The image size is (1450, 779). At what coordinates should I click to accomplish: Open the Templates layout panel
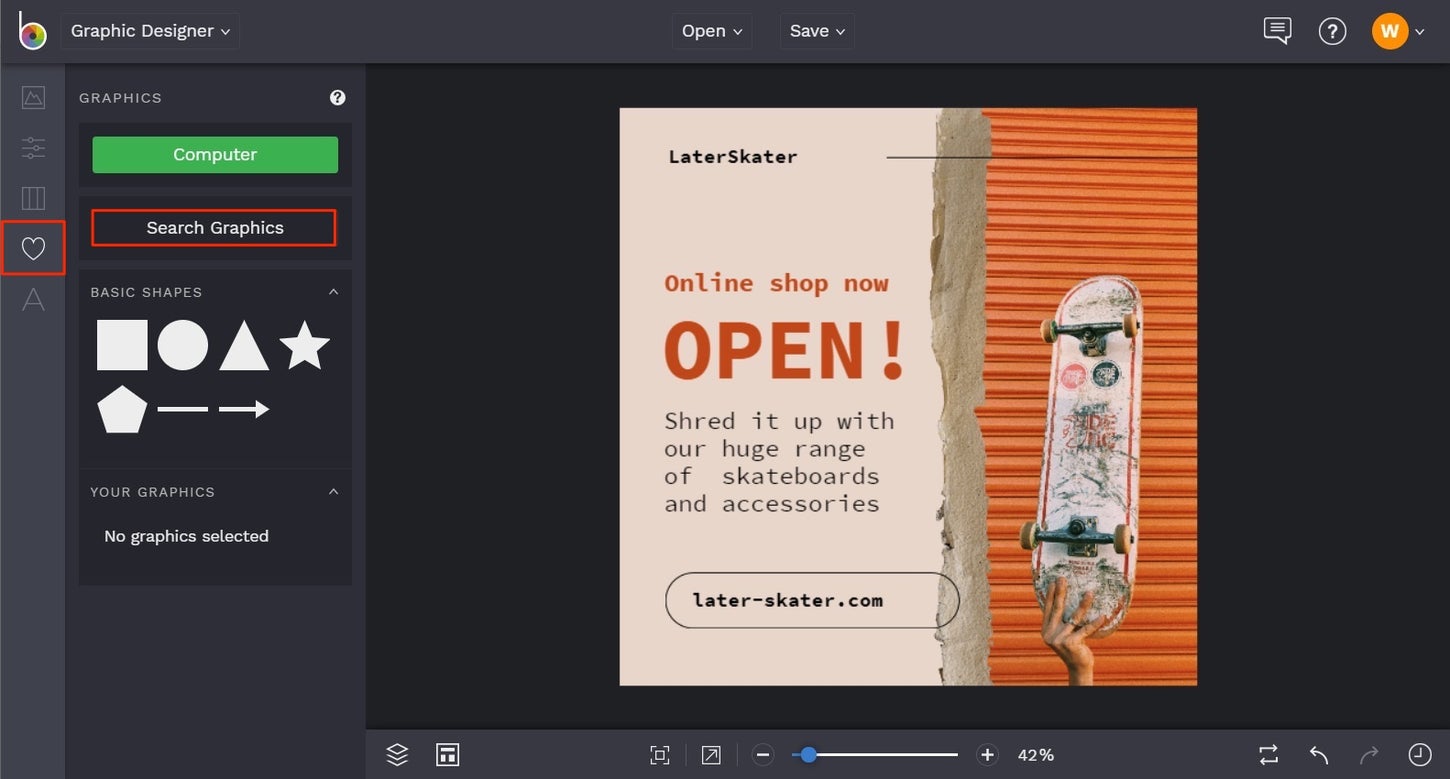[33, 198]
